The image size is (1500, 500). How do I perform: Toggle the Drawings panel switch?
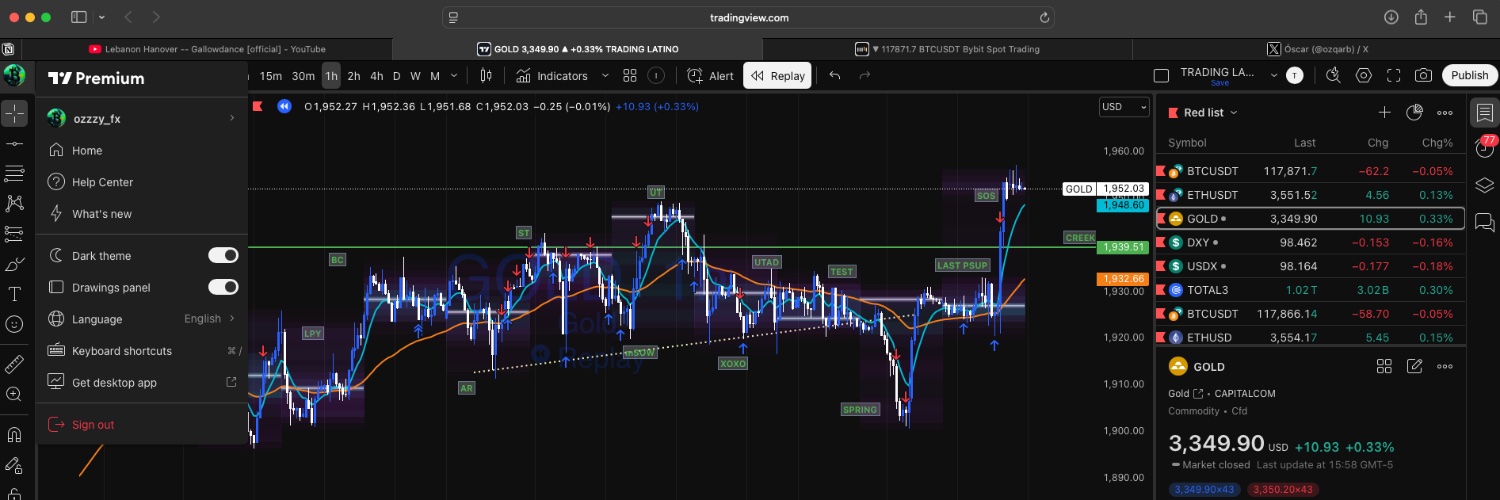point(223,288)
